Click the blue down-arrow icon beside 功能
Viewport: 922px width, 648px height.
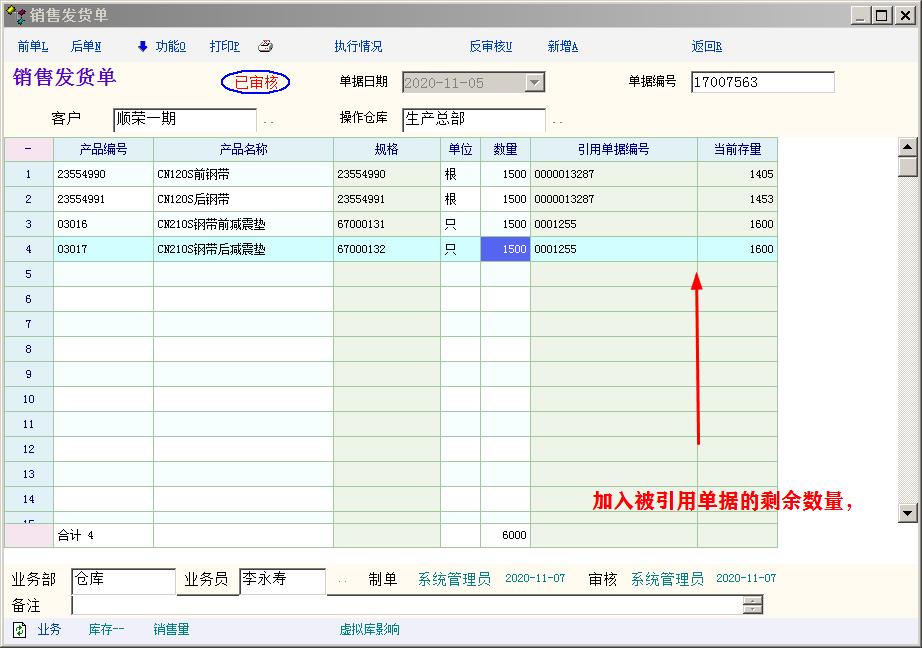142,46
